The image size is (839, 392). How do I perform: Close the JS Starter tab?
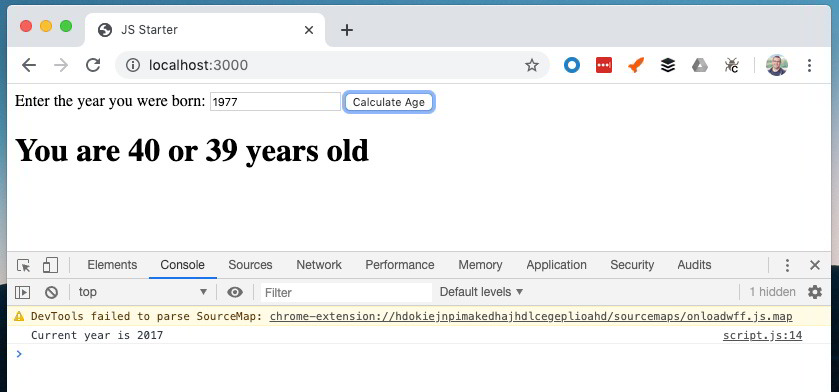(309, 30)
